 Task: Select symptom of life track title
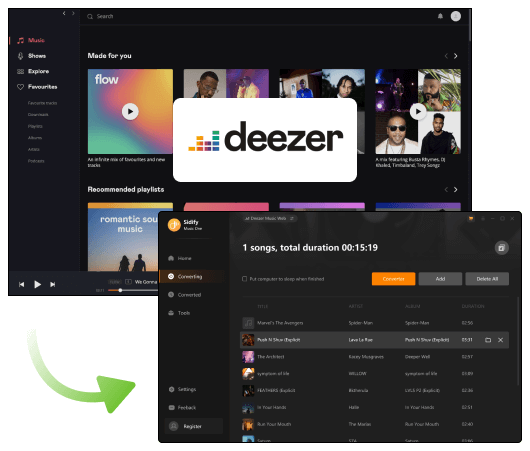click(273, 374)
